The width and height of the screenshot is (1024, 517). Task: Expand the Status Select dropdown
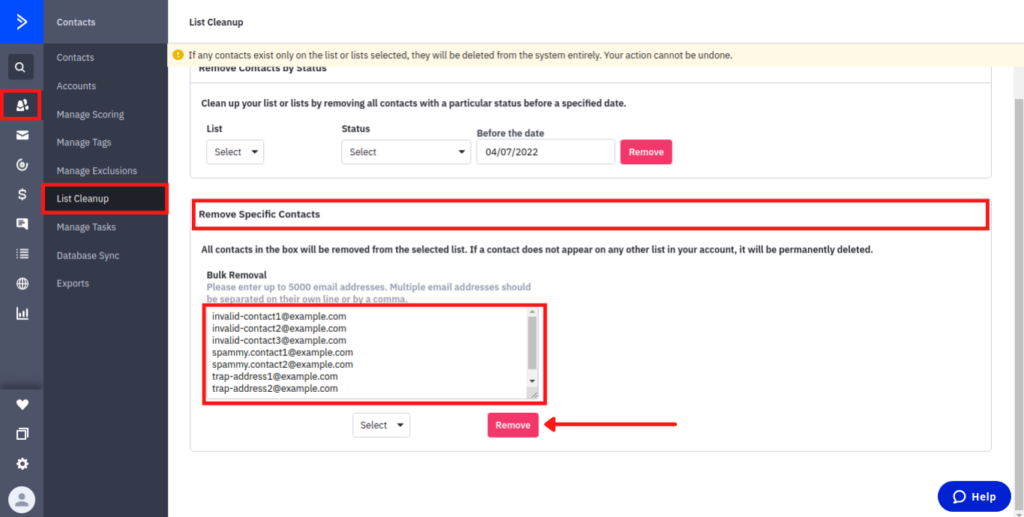406,152
